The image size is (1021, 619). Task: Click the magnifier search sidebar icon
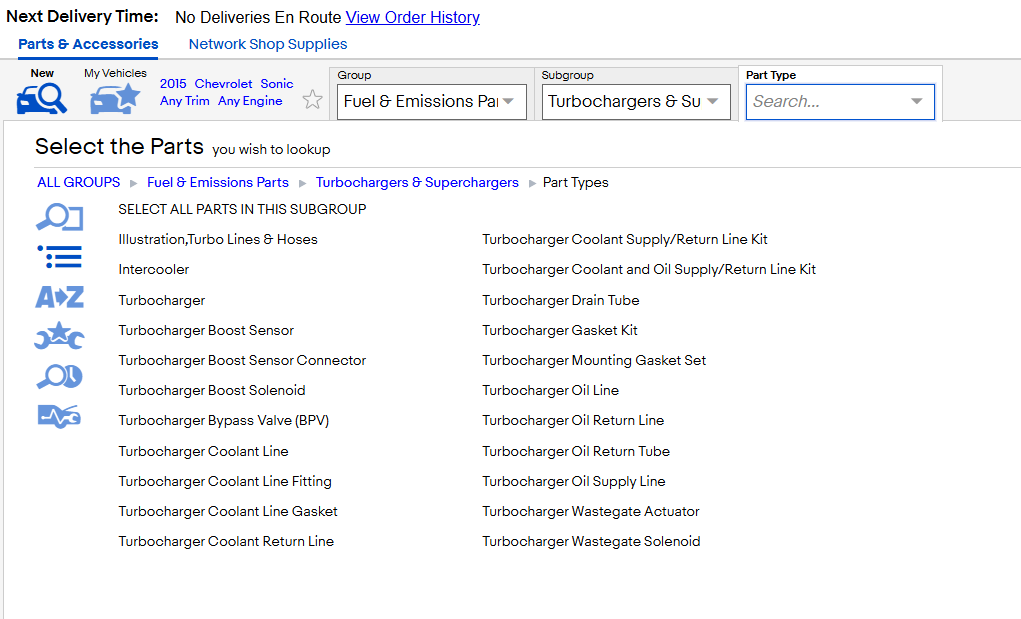coord(59,217)
